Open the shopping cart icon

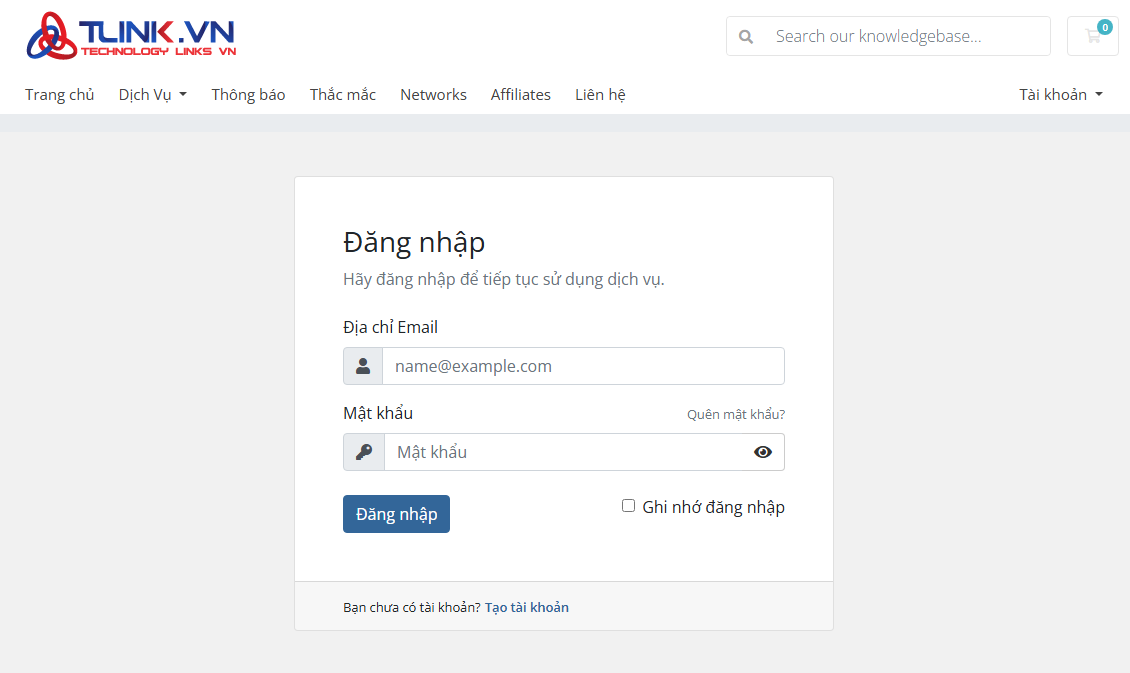(1092, 37)
